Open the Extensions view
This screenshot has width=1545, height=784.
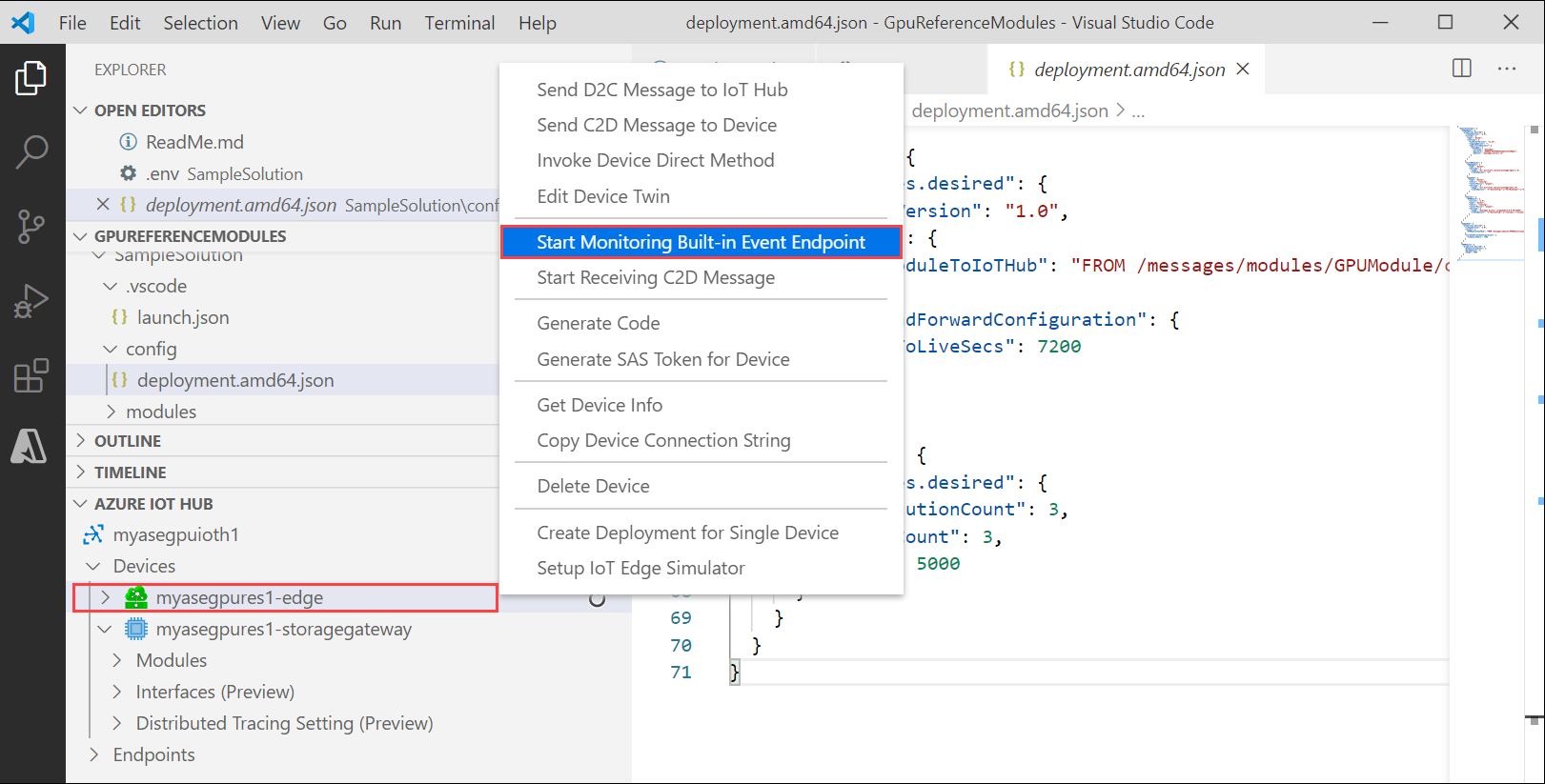pyautogui.click(x=30, y=375)
